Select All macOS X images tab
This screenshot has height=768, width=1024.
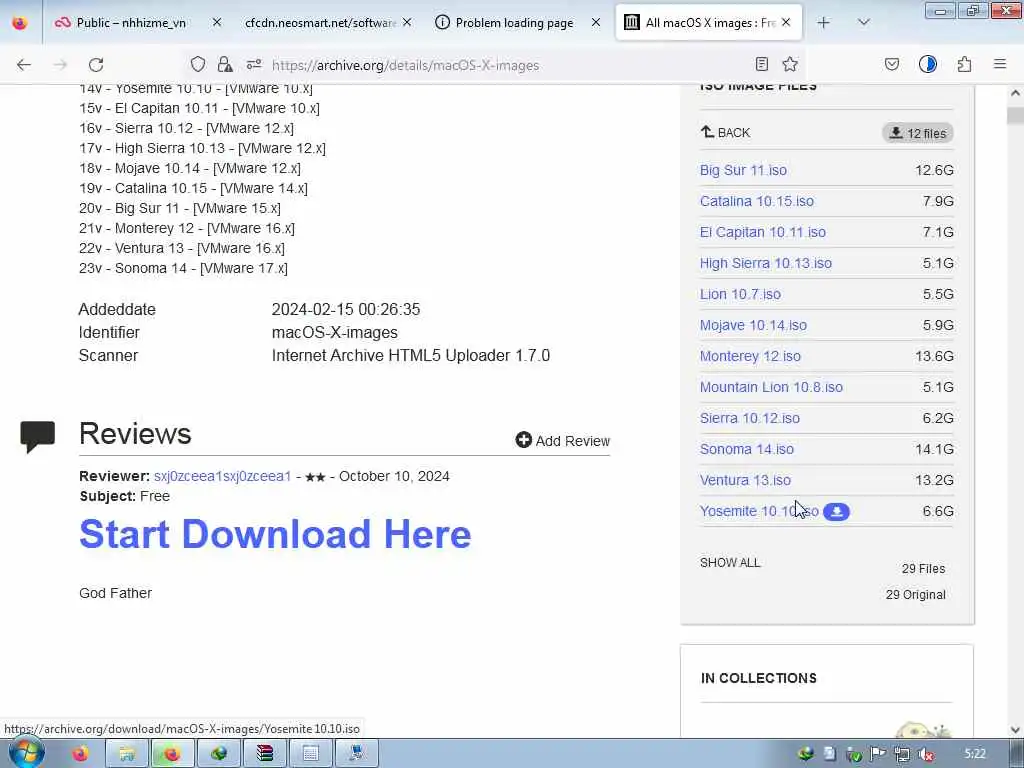(709, 23)
